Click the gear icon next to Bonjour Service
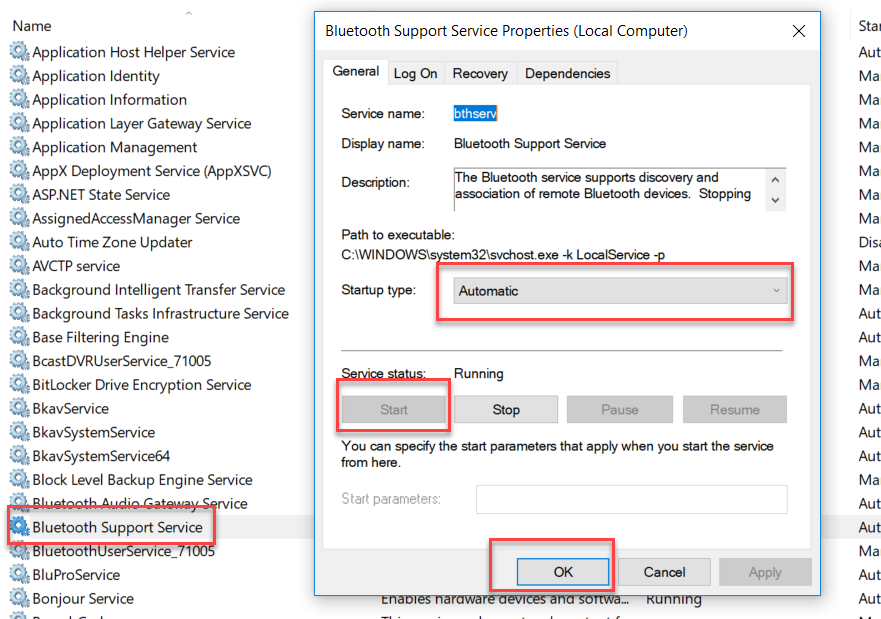Viewport: 881px width, 619px height. pos(19,599)
